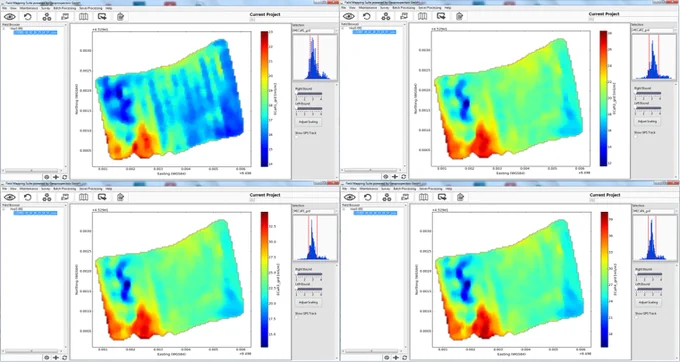Viewport: 680px width, 362px height.
Task: Click the Left Bound slider in top-right window
Action: pos(648,108)
